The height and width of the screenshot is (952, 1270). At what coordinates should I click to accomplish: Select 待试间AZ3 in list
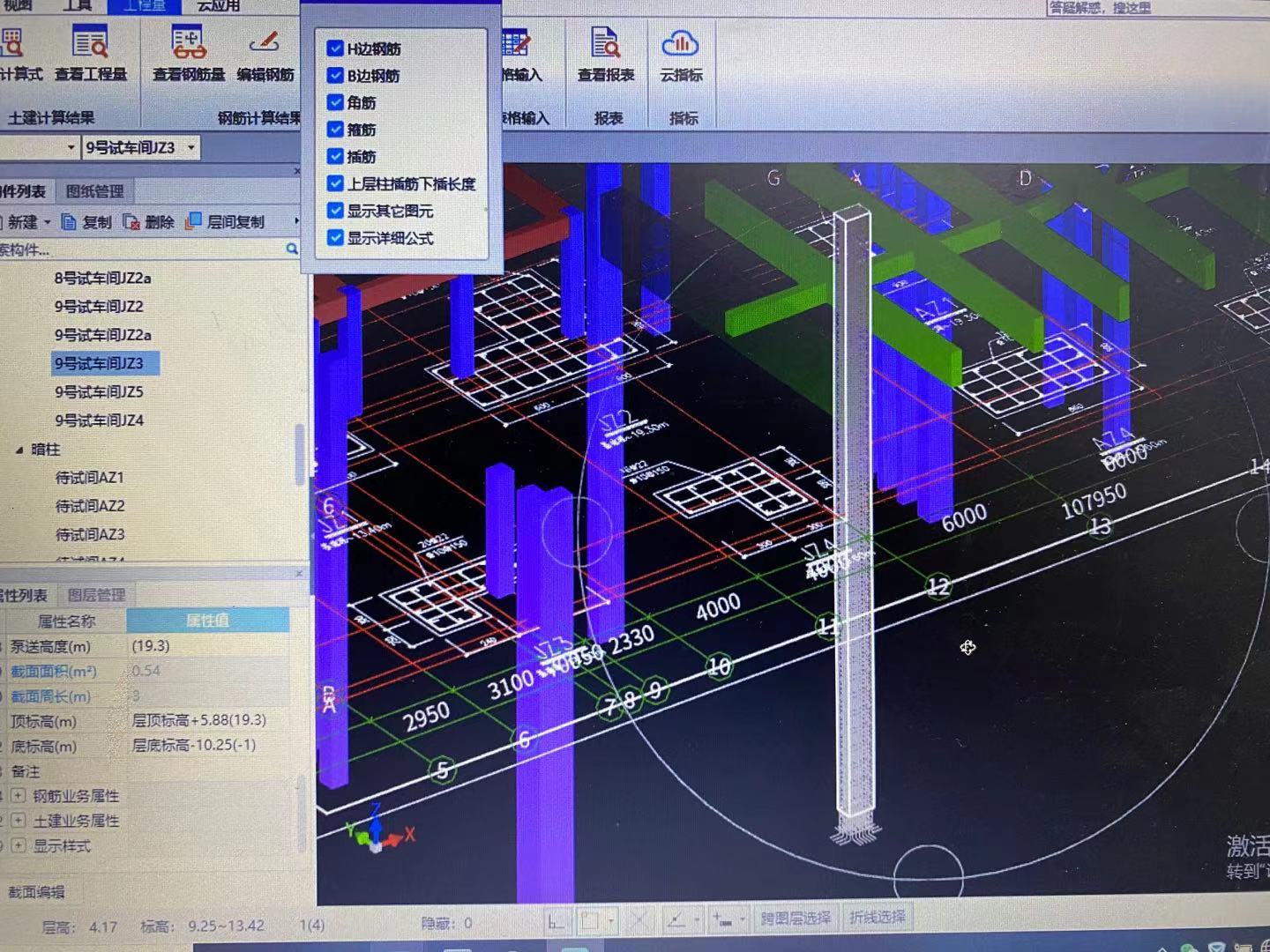click(x=90, y=534)
